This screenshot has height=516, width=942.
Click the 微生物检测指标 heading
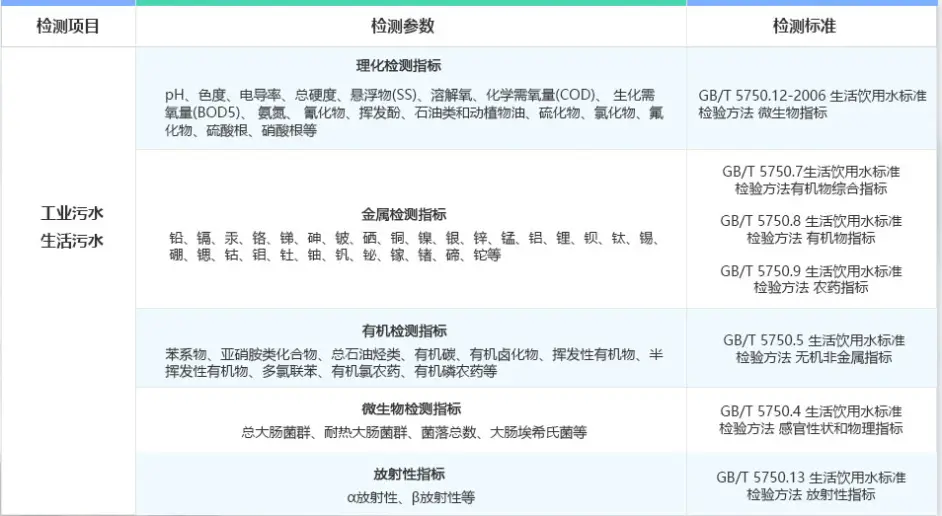pos(411,409)
